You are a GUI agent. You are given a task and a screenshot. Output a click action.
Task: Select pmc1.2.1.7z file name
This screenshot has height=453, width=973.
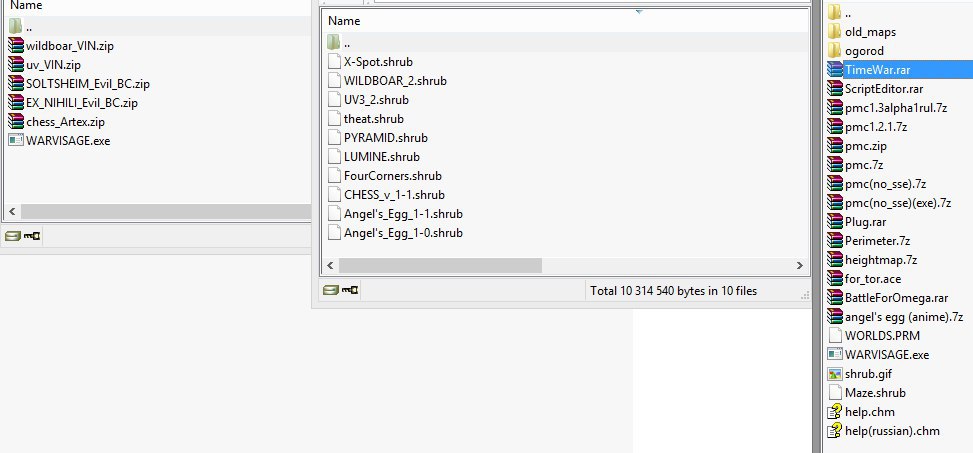pos(876,127)
